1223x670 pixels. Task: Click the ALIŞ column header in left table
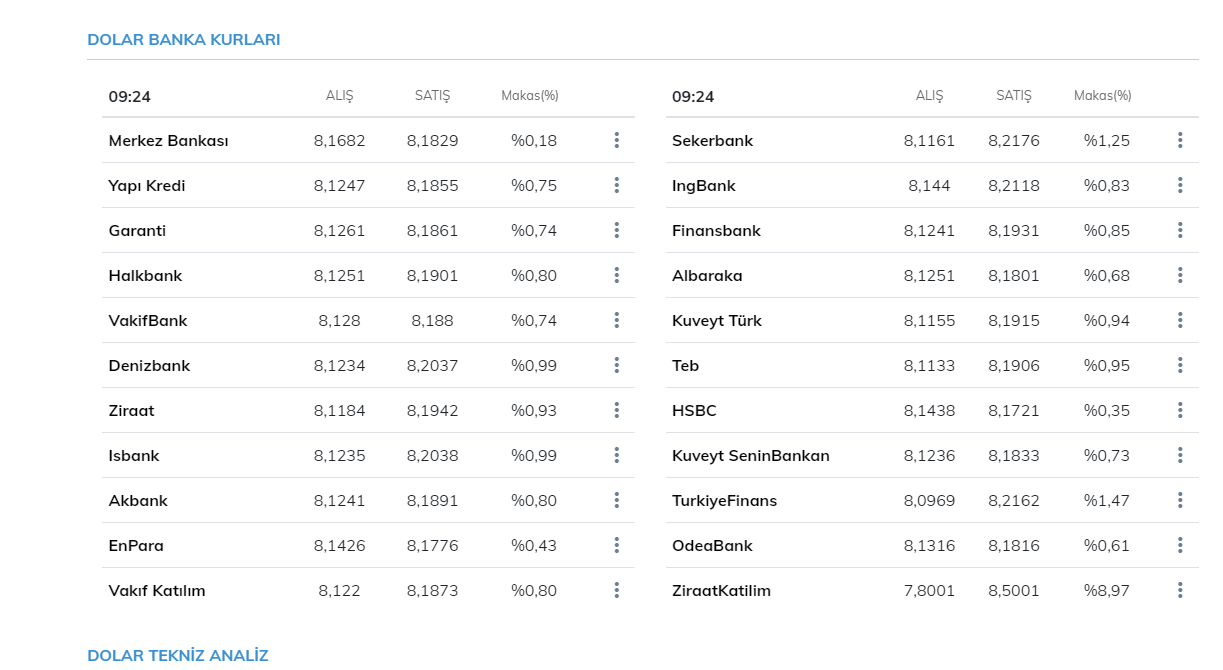pos(339,96)
